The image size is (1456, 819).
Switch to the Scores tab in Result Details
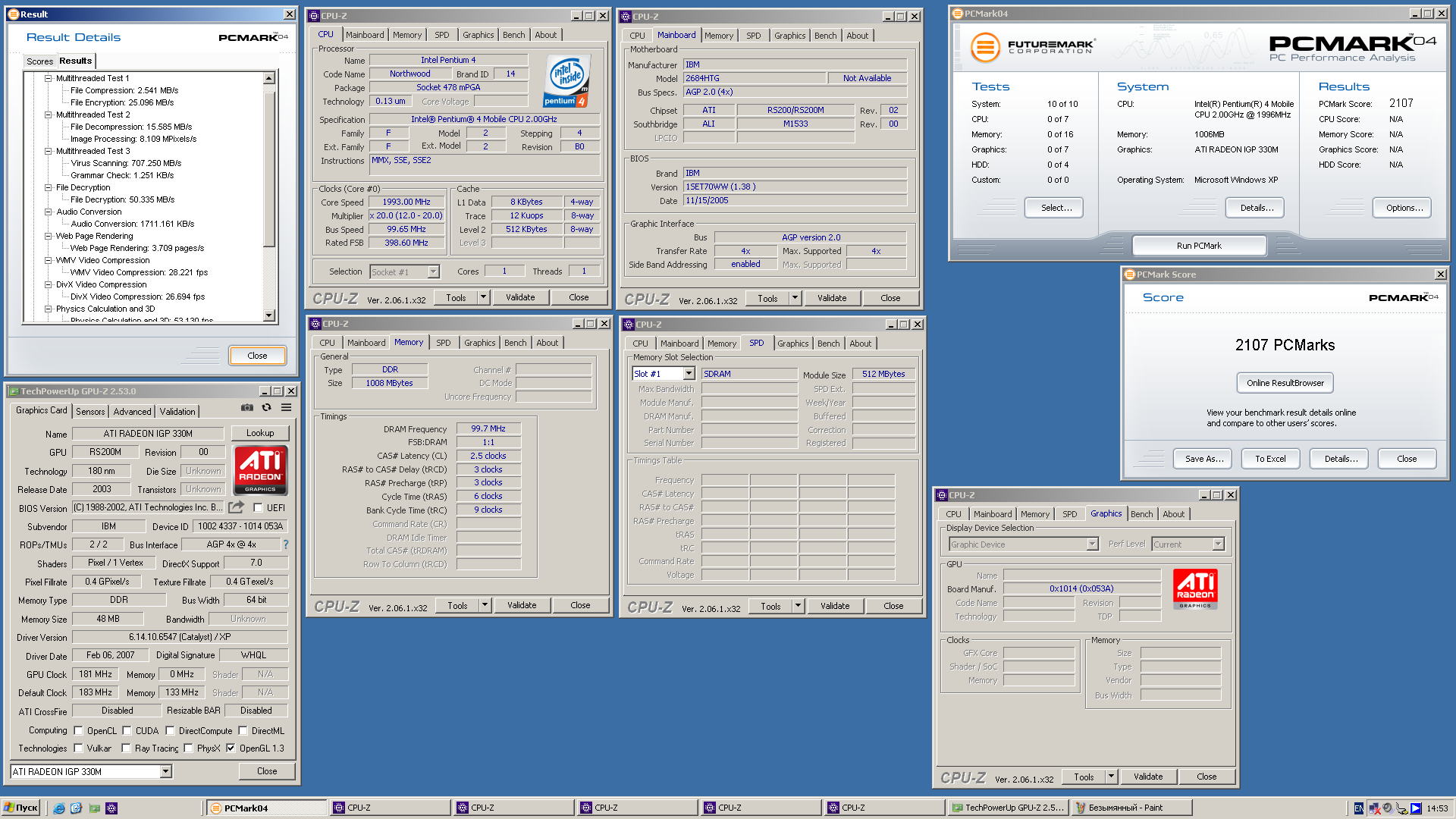pyautogui.click(x=39, y=61)
